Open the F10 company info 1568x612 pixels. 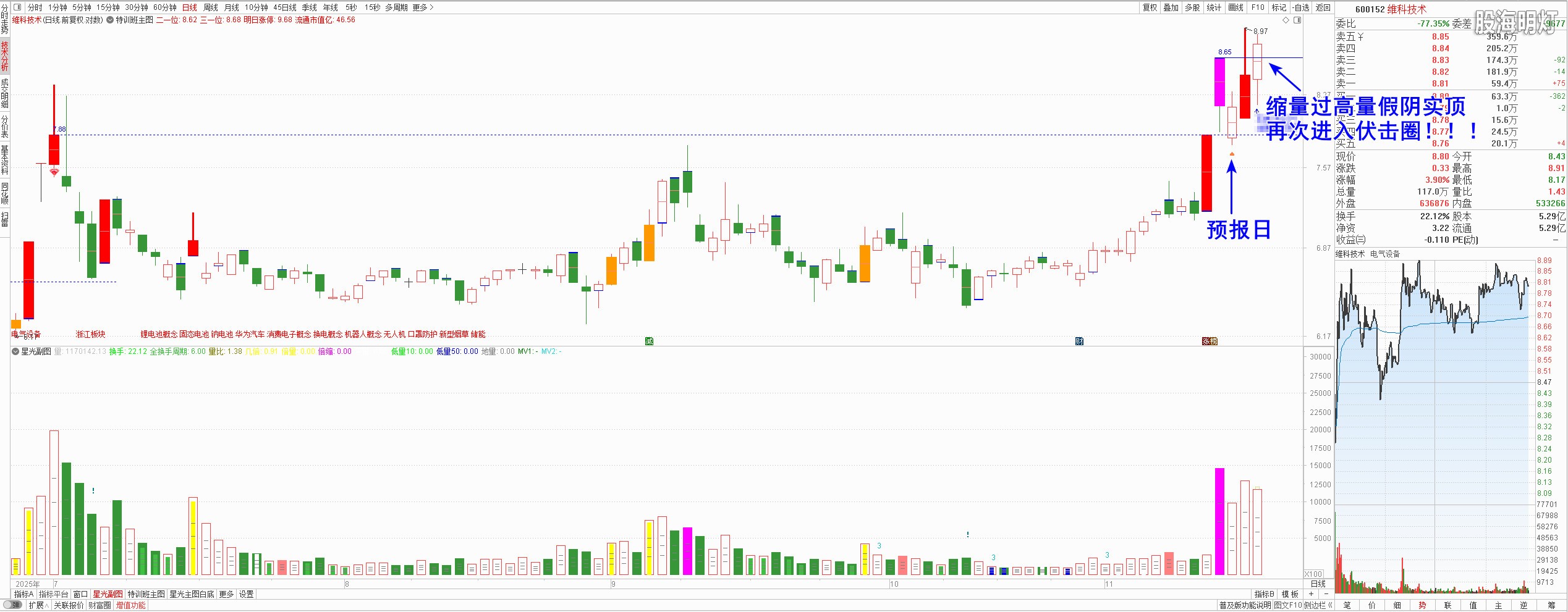click(x=1258, y=7)
